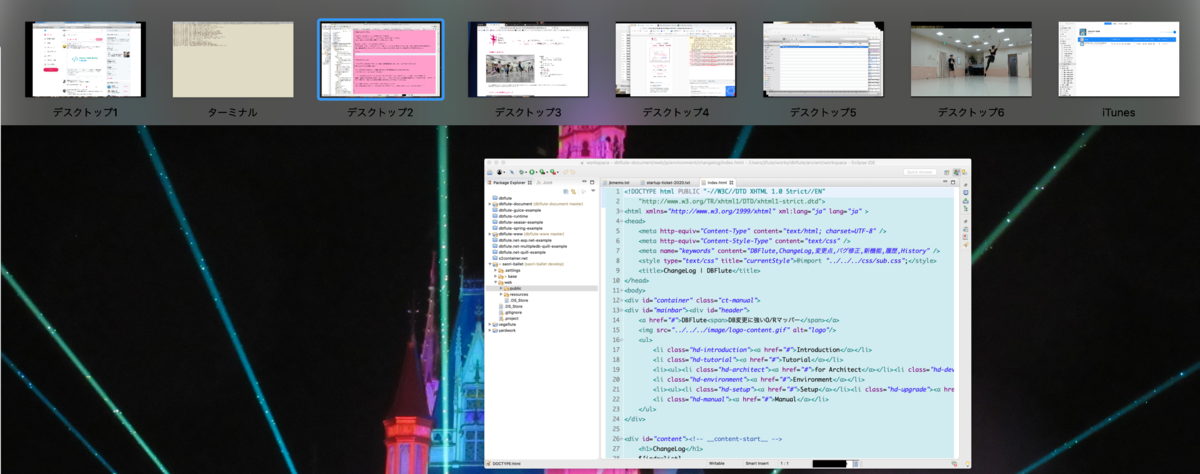Switch to the デスクトップ5 space thumbnail

click(x=823, y=60)
